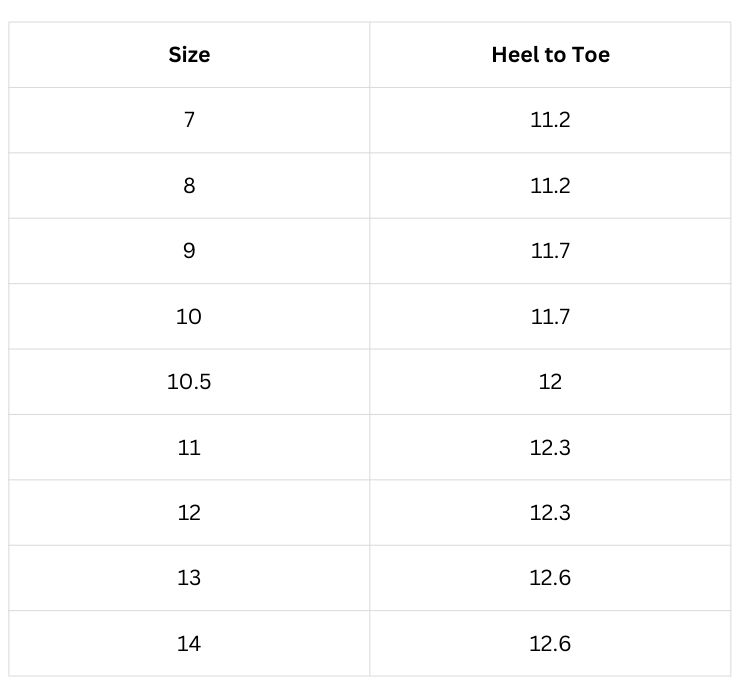Select the size 13 cell

[189, 578]
